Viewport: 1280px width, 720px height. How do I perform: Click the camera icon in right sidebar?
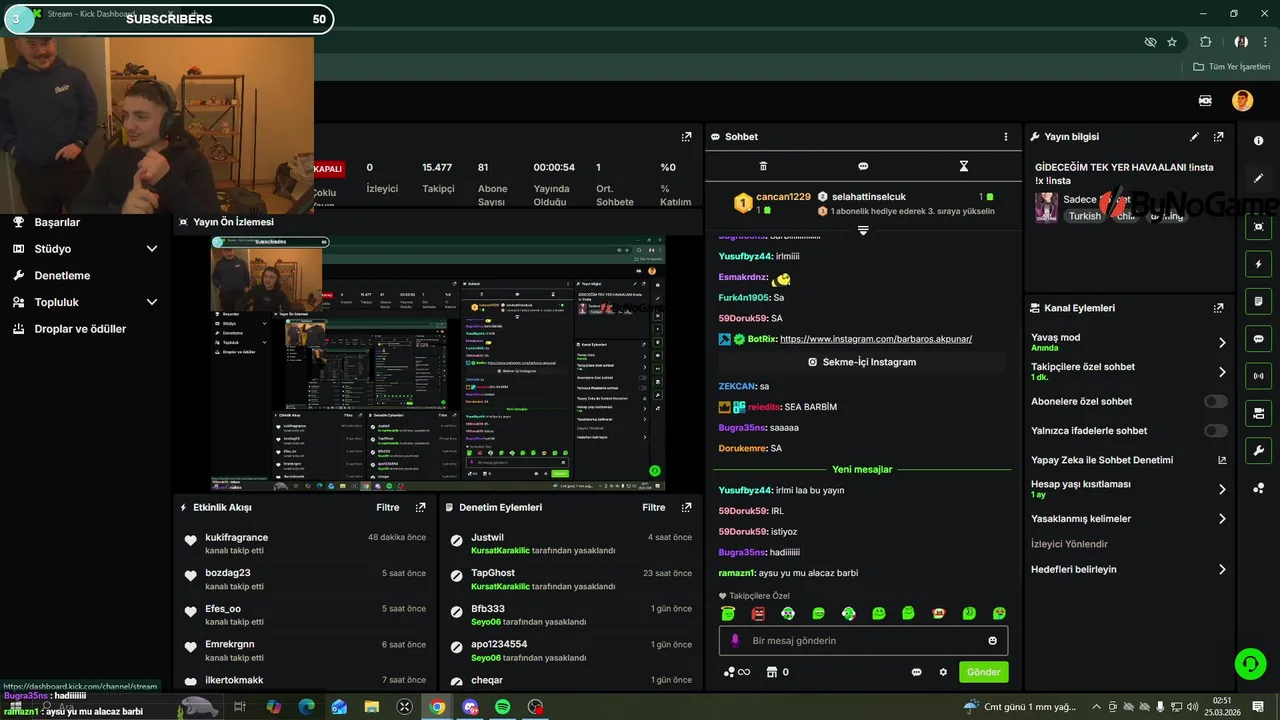(1258, 413)
